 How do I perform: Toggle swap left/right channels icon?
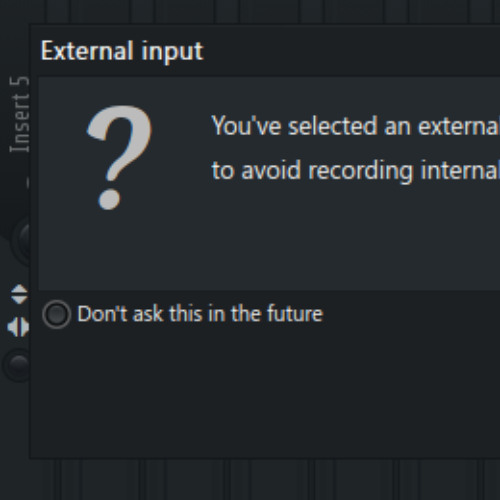point(18,327)
